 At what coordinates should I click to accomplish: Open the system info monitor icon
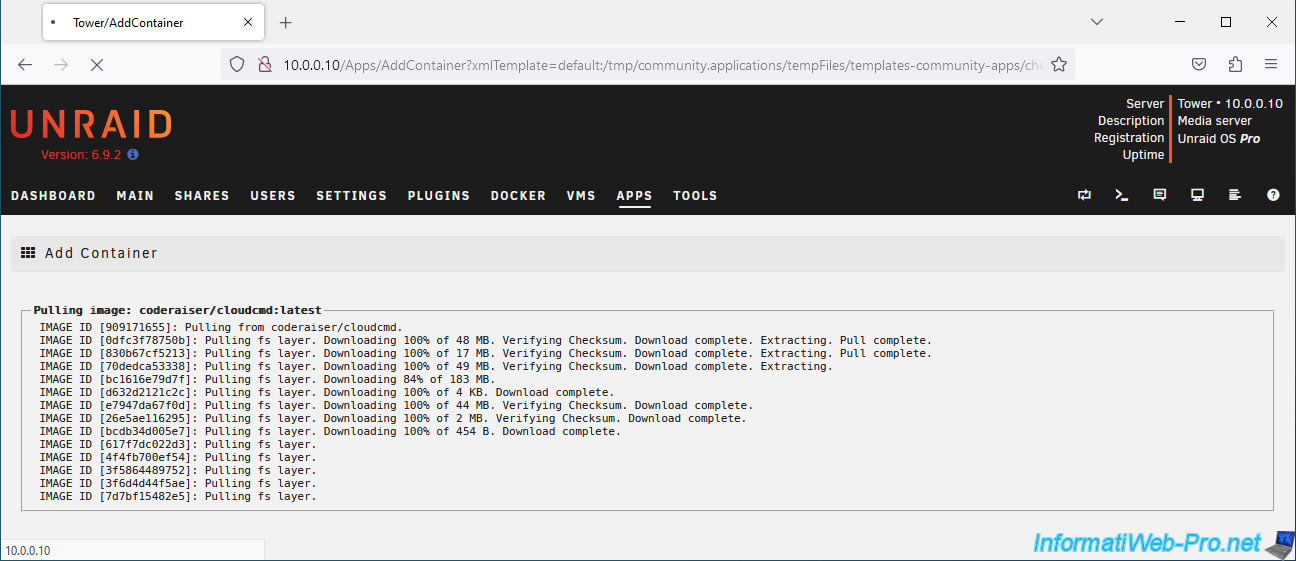point(1197,196)
